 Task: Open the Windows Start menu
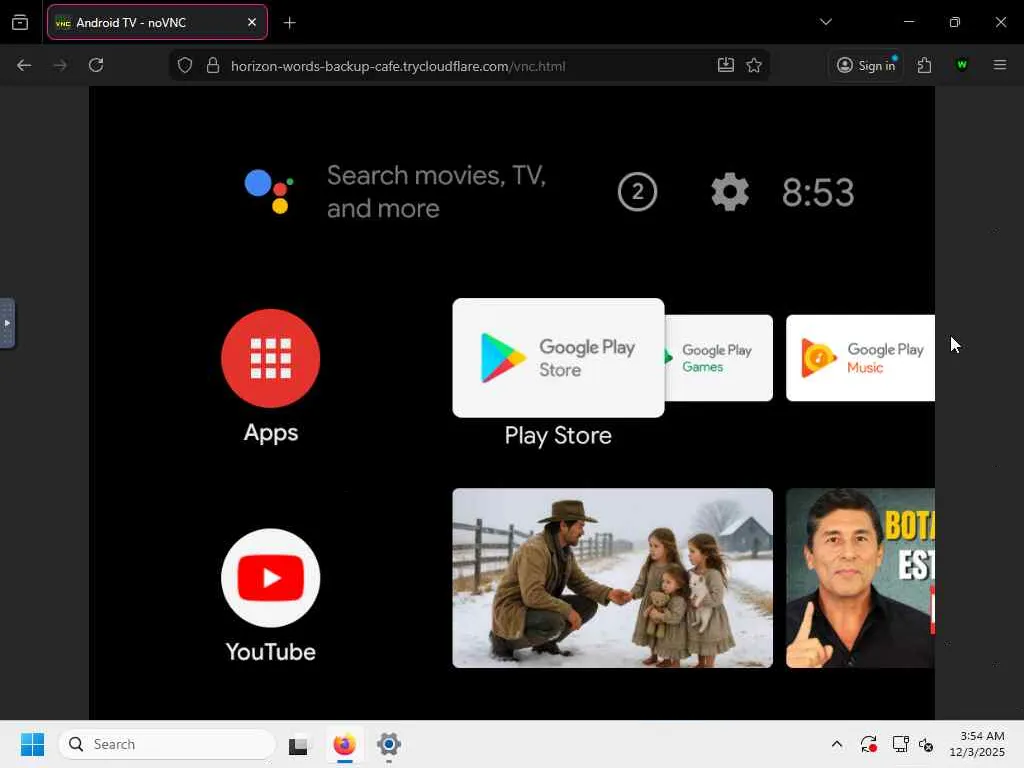coord(33,744)
